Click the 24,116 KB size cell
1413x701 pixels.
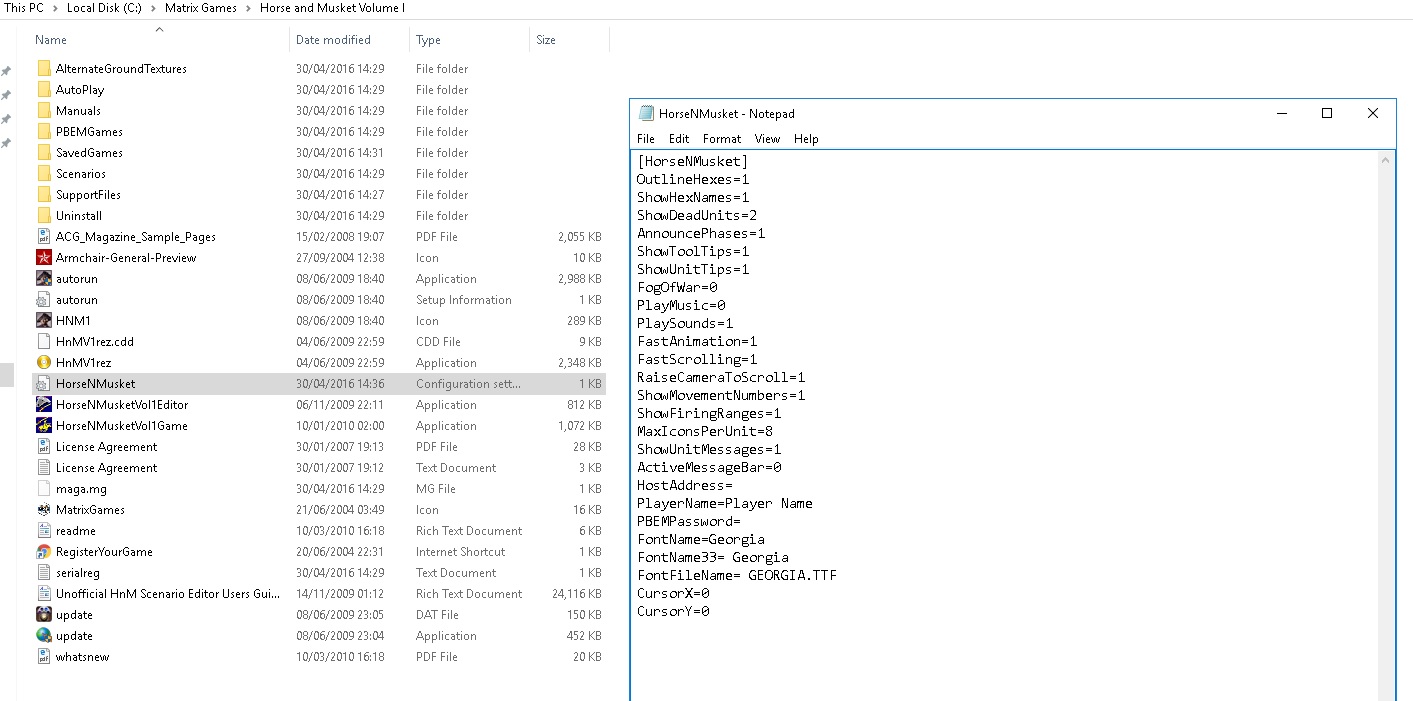pos(575,594)
